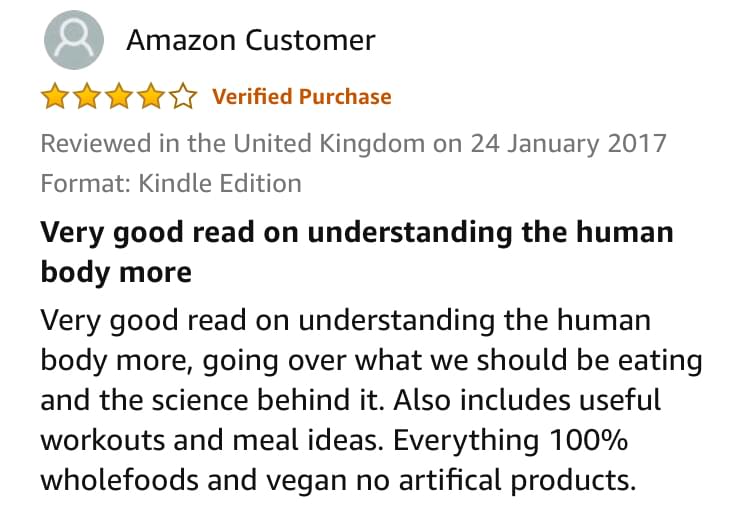
Task: Click "body more" in the bold title
Action: tap(116, 273)
